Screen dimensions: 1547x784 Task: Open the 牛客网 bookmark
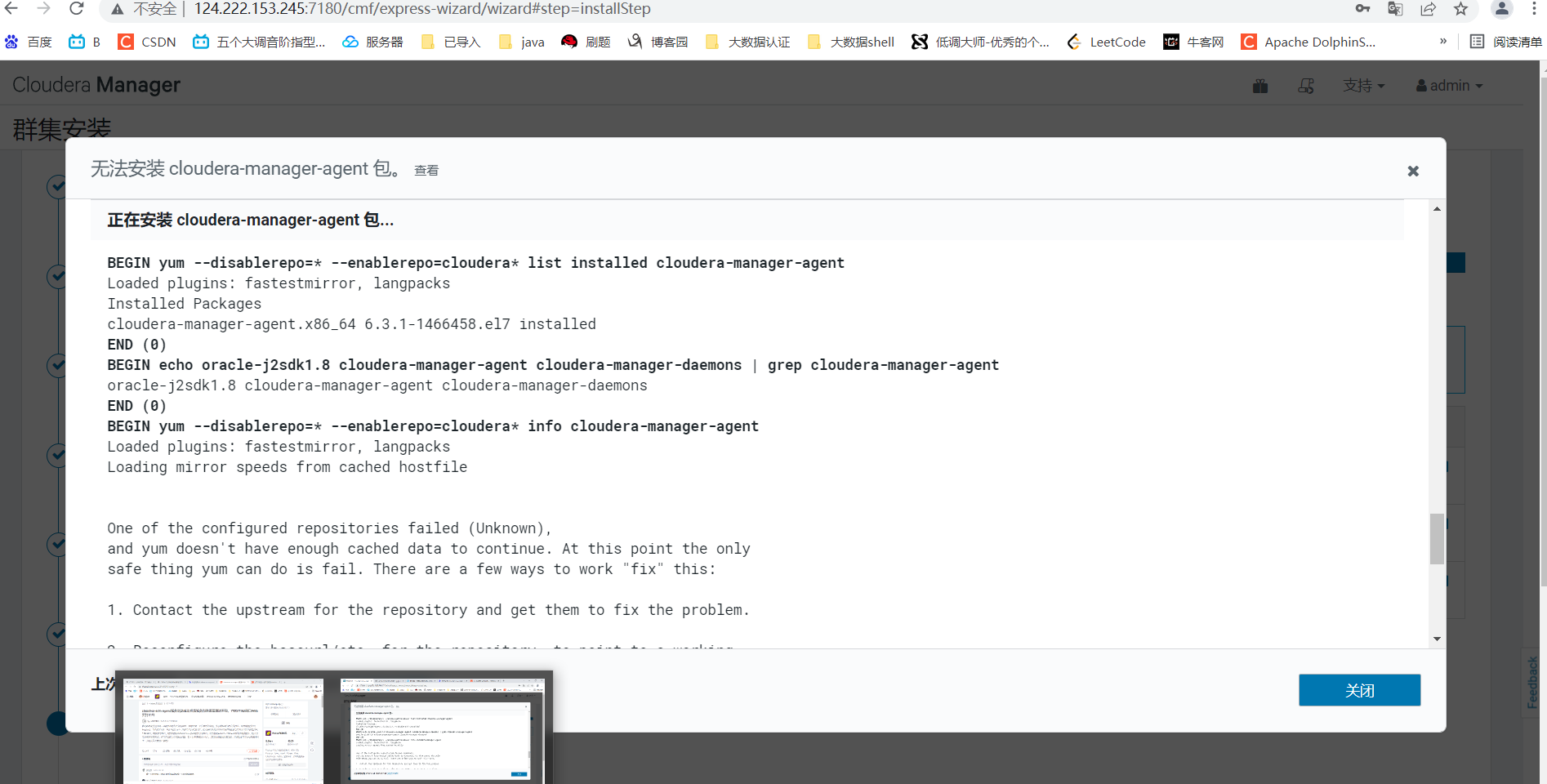[1193, 42]
